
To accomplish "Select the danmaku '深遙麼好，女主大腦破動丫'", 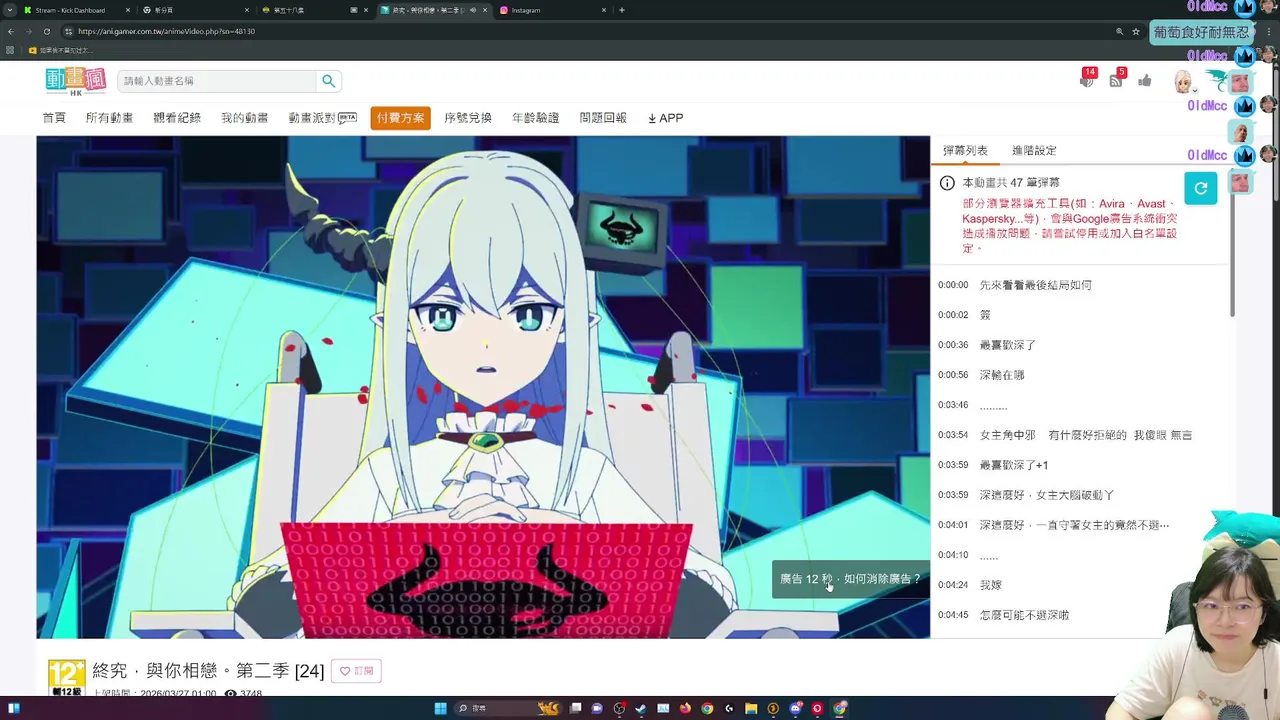I will point(1046,495).
